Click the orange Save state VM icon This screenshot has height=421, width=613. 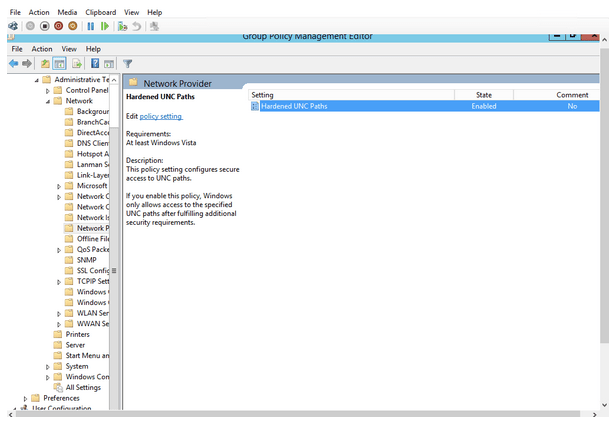(73, 26)
